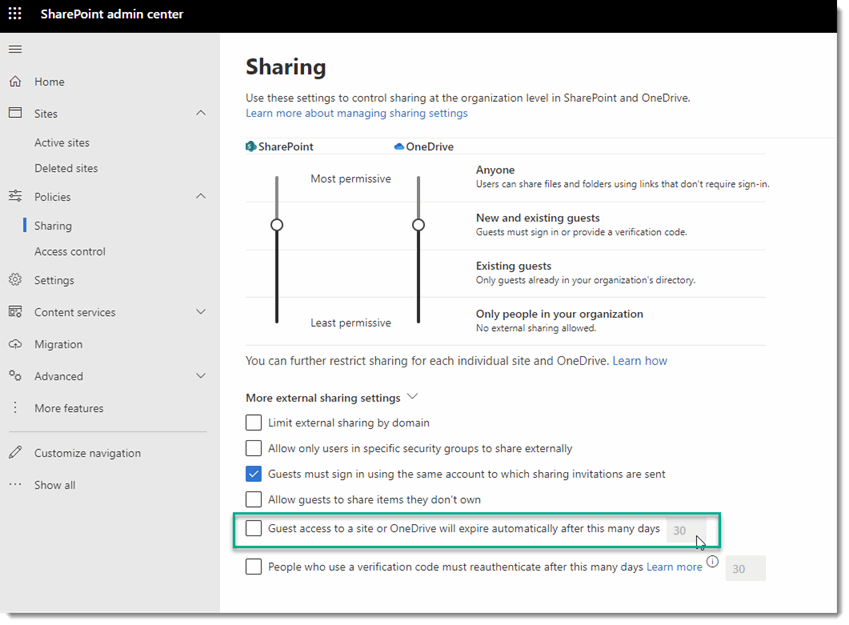Click the Settings gear icon
This screenshot has width=849, height=625.
[15, 280]
